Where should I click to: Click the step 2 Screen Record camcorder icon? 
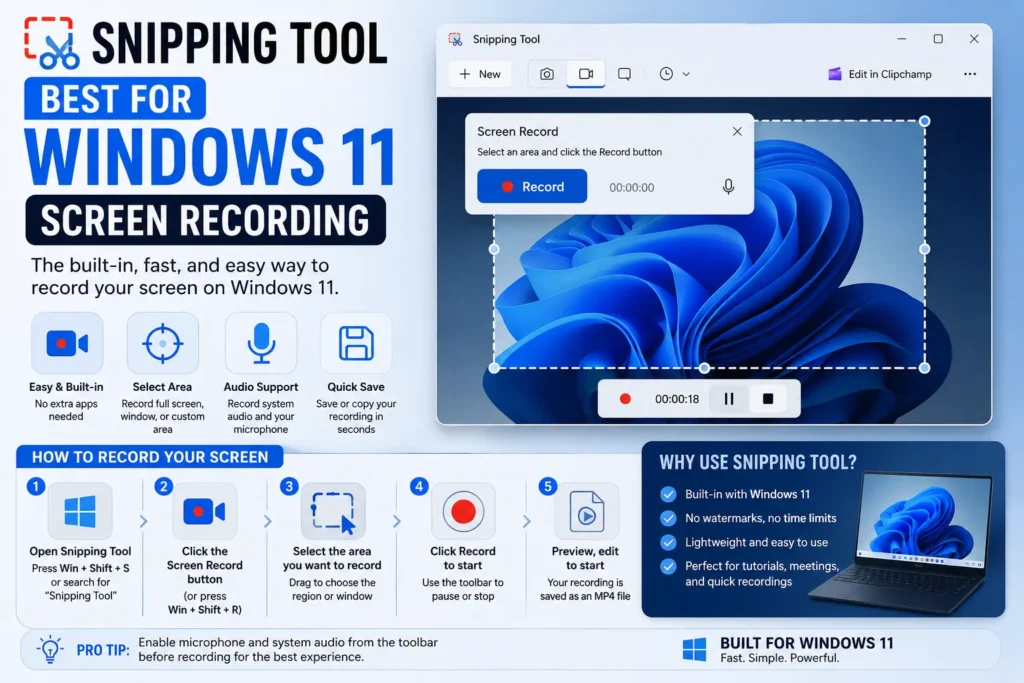[204, 511]
